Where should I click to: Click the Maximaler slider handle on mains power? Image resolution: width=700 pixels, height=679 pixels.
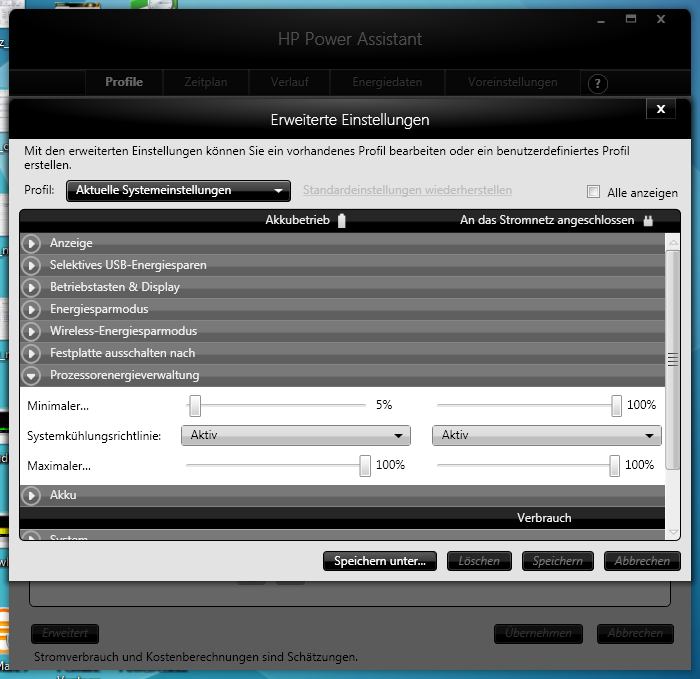point(614,466)
